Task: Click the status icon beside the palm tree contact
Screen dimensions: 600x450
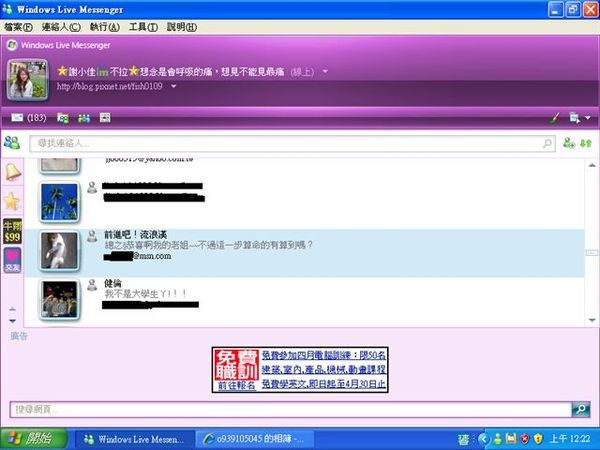Action: (92, 188)
